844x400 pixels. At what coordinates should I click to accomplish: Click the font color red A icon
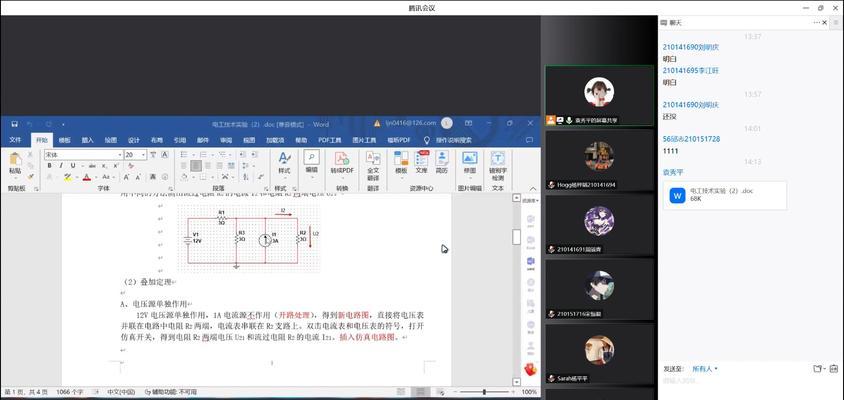click(87, 176)
